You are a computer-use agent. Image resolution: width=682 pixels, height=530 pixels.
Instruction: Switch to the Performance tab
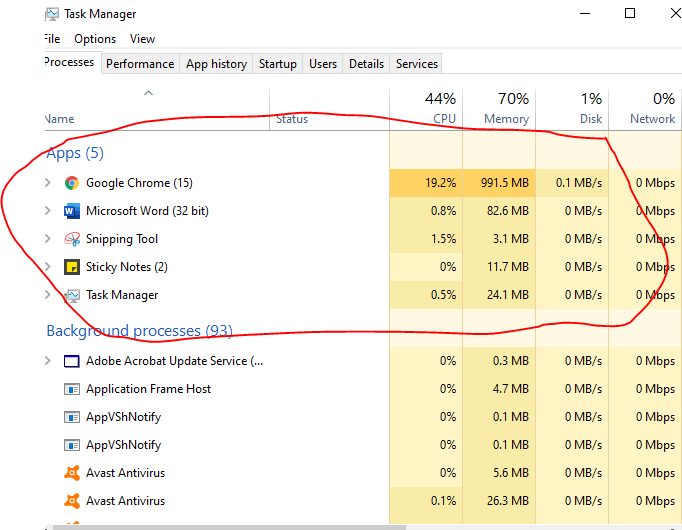[140, 64]
